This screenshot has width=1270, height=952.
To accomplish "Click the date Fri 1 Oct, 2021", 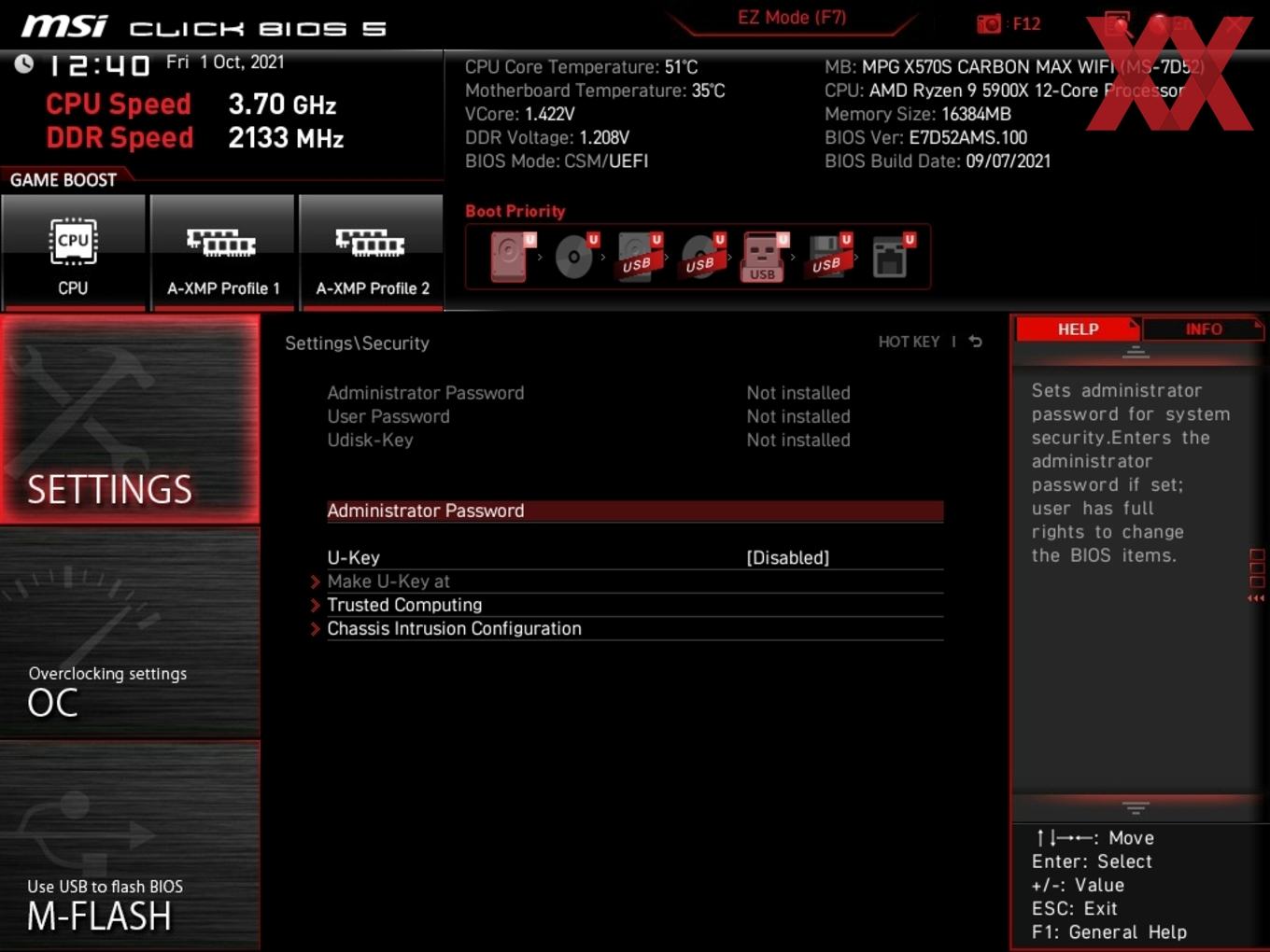I will 225,62.
